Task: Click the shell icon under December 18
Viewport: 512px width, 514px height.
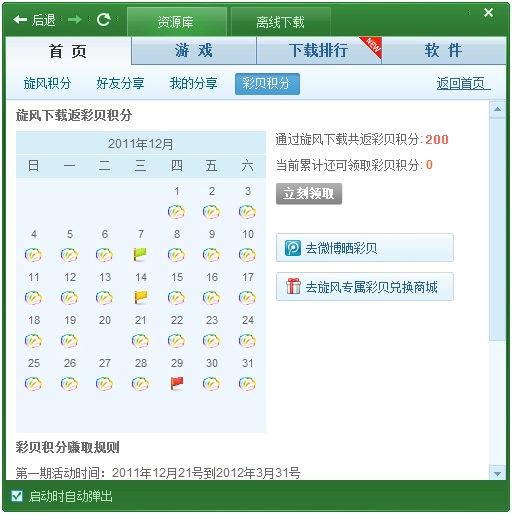Action: 33,341
